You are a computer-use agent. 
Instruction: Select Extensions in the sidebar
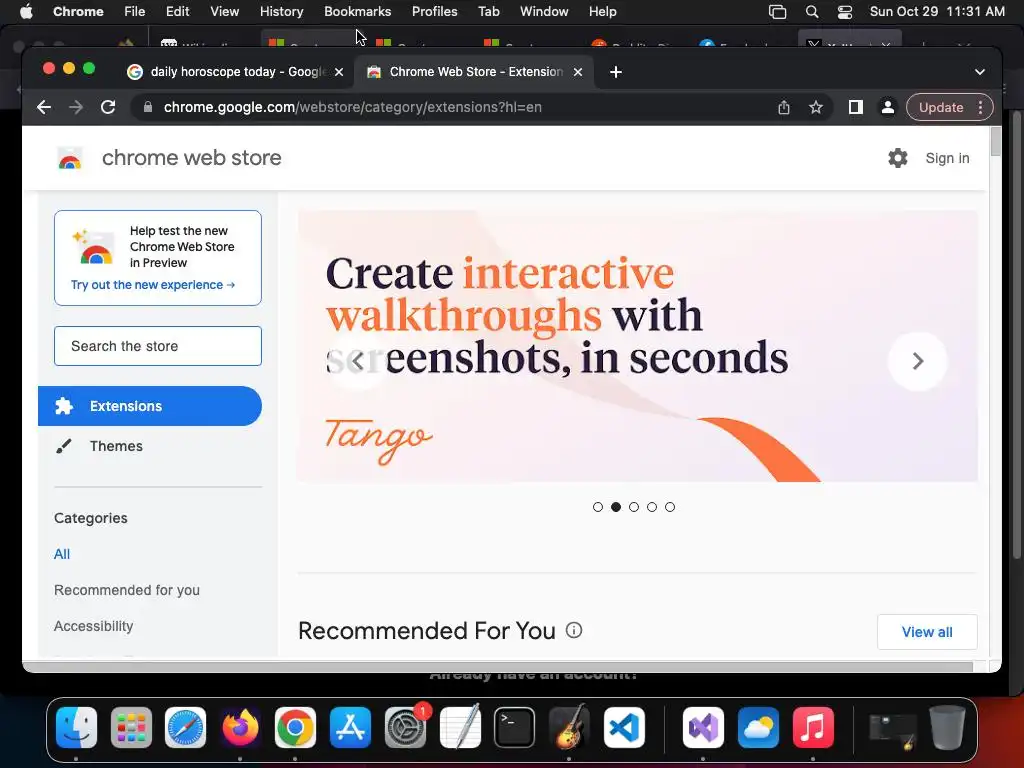pyautogui.click(x=150, y=406)
